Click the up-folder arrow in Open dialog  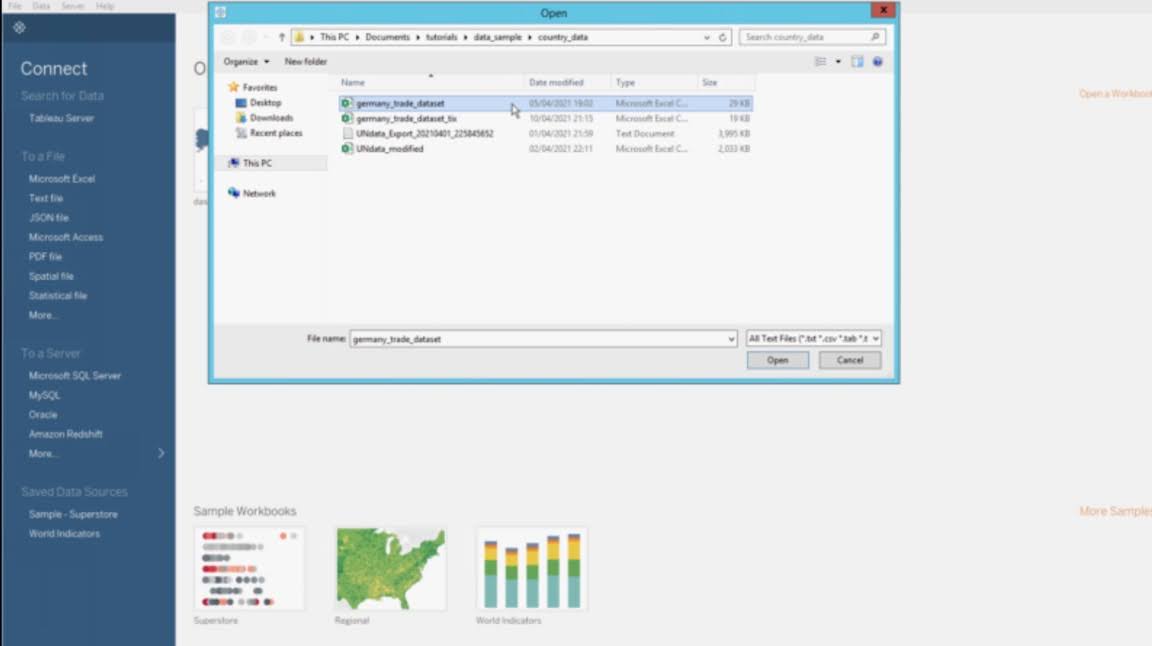[282, 37]
